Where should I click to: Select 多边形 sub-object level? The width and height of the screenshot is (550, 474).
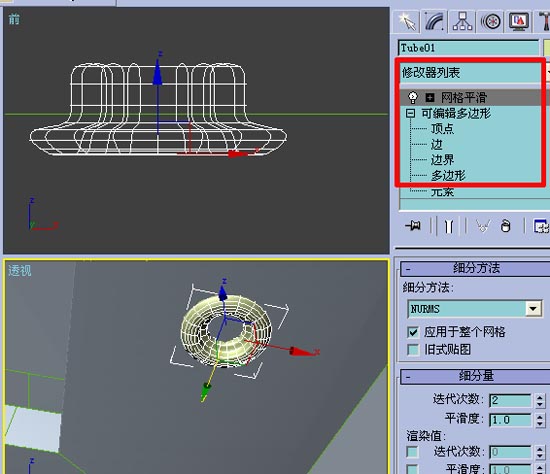(448, 175)
